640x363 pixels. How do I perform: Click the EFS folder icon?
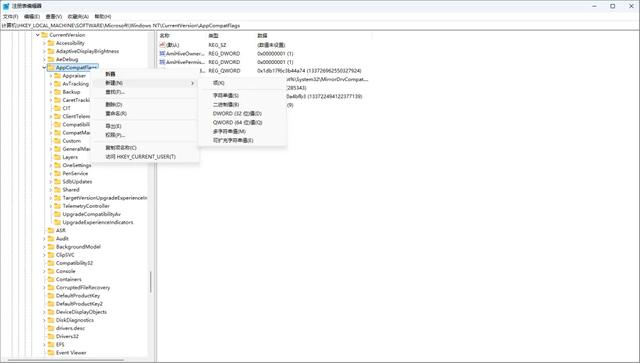(x=51, y=345)
